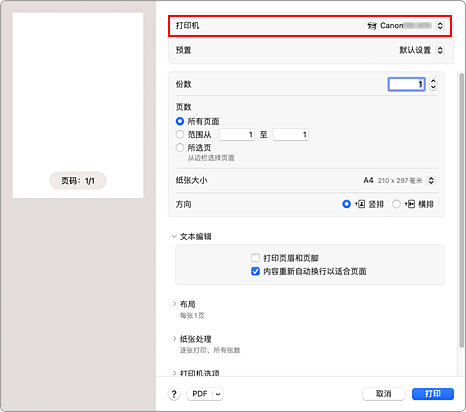Image resolution: width=466 pixels, height=412 pixels.
Task: Open the 纸张大小 A4 paper size dropdown
Action: click(431, 180)
